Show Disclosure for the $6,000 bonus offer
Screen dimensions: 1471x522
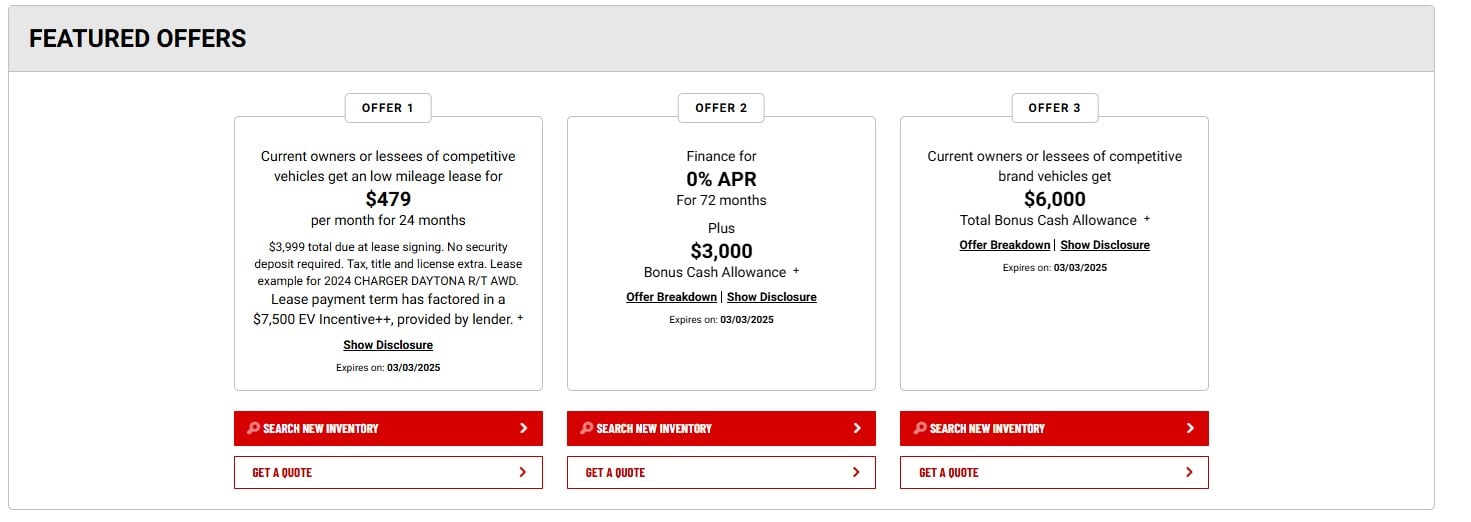1105,245
